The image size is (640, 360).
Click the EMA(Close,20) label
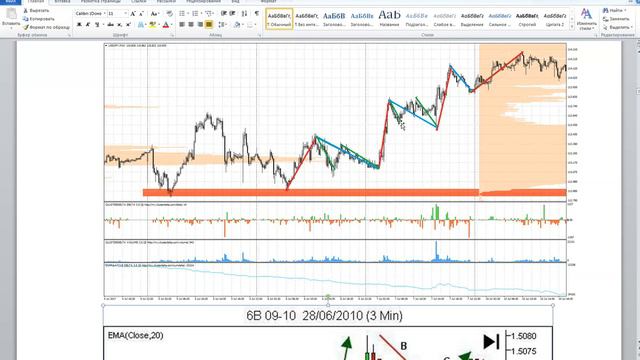click(x=136, y=336)
